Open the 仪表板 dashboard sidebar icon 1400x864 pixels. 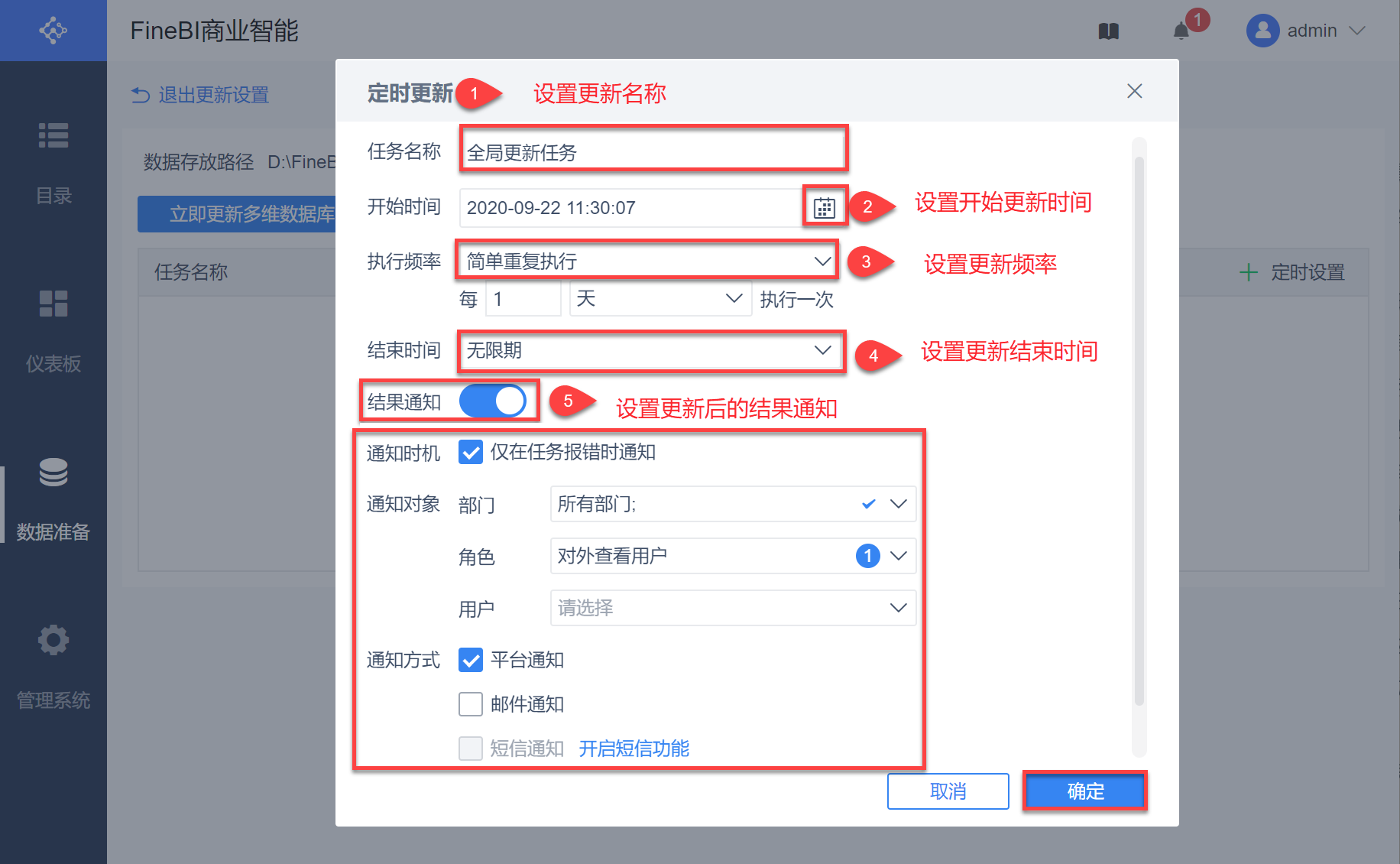pos(53,304)
